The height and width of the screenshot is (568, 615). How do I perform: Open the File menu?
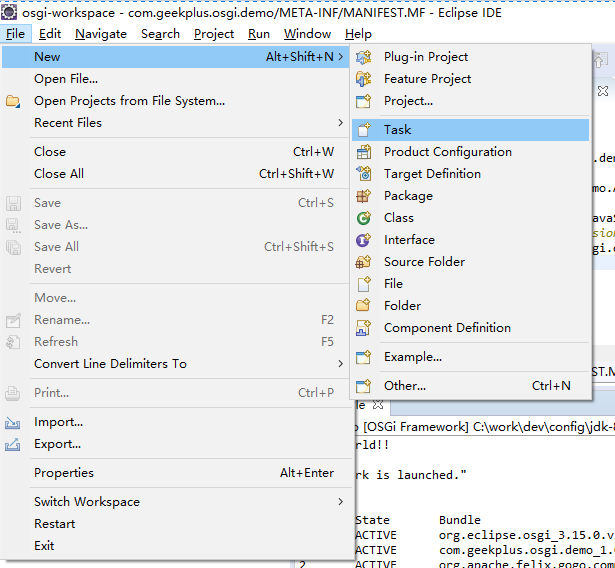point(15,34)
